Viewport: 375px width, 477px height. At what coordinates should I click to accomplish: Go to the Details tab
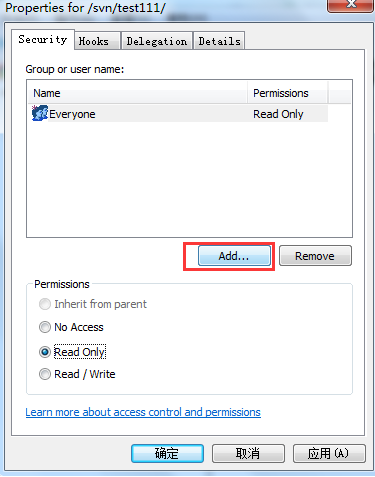click(219, 41)
